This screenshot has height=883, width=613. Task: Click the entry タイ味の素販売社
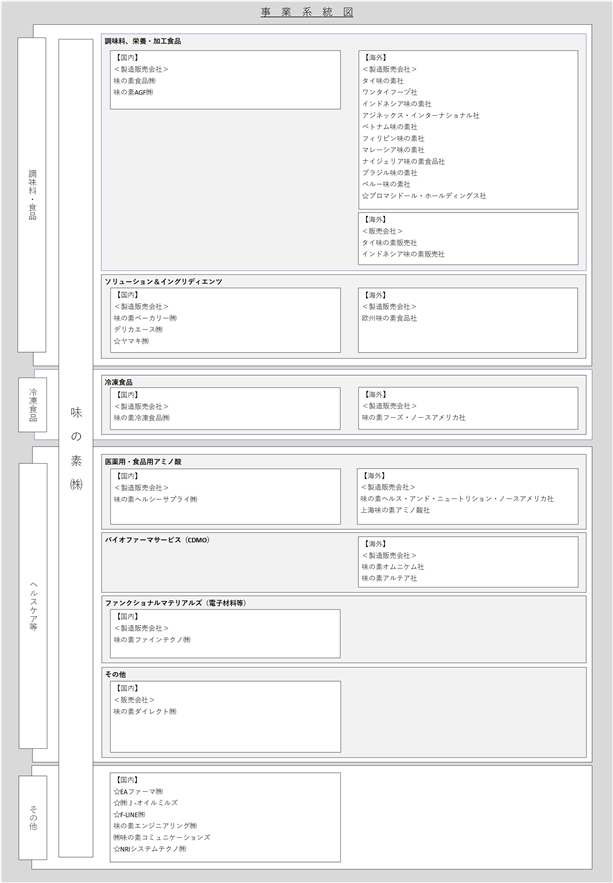click(x=390, y=243)
